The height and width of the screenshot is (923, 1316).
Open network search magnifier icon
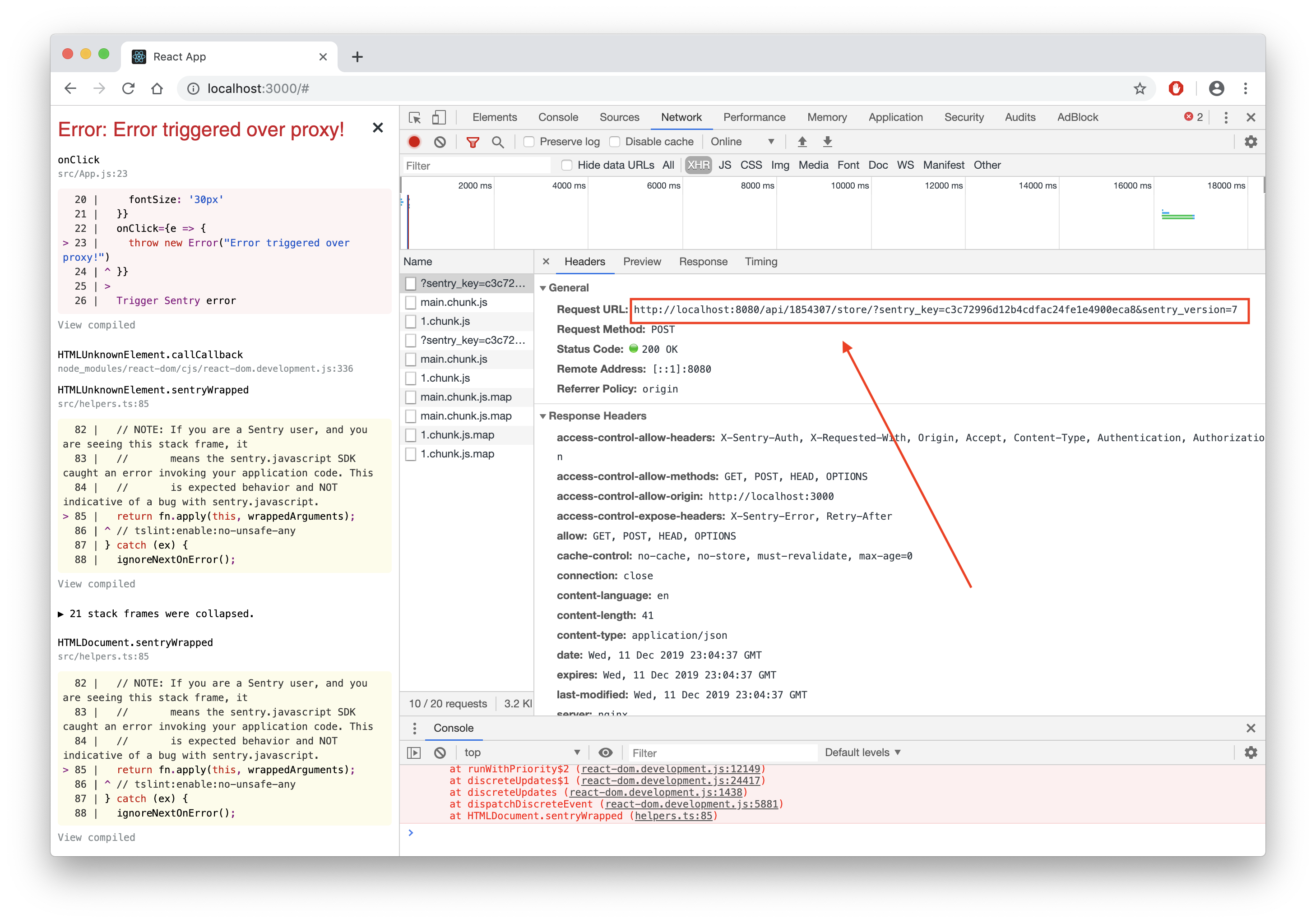(497, 142)
